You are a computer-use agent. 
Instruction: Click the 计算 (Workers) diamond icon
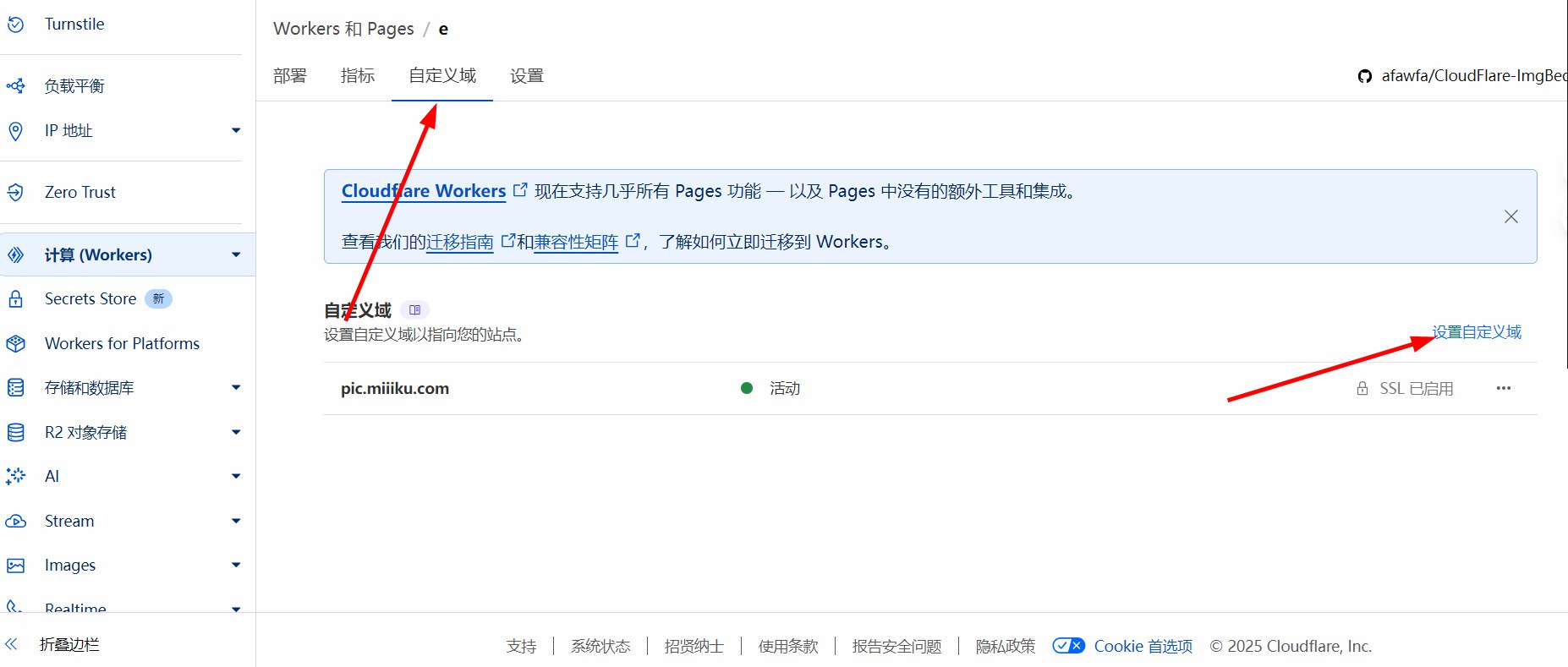[x=15, y=254]
